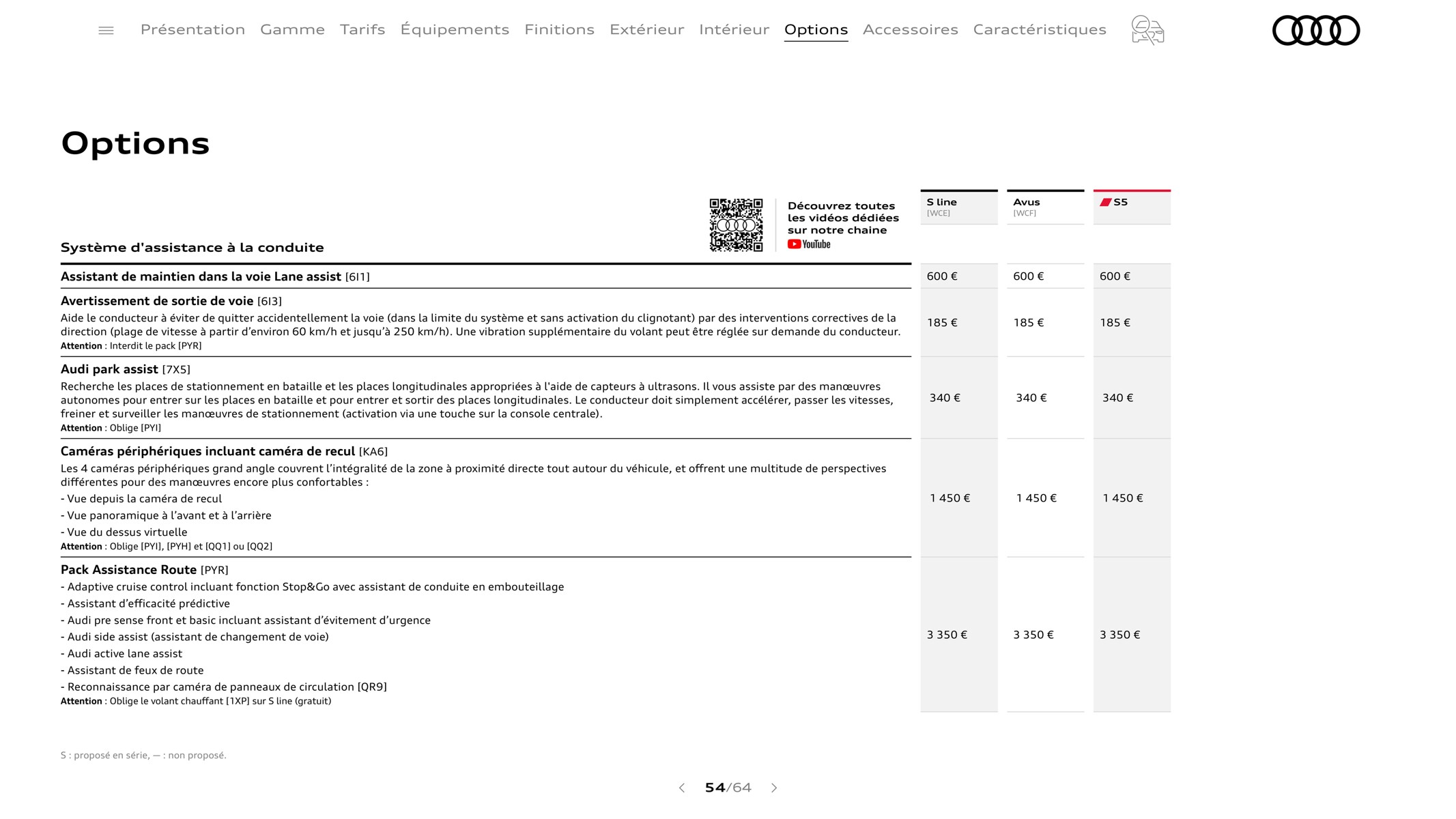Open the Finitions tab
This screenshot has height=819, width=1456.
click(559, 29)
